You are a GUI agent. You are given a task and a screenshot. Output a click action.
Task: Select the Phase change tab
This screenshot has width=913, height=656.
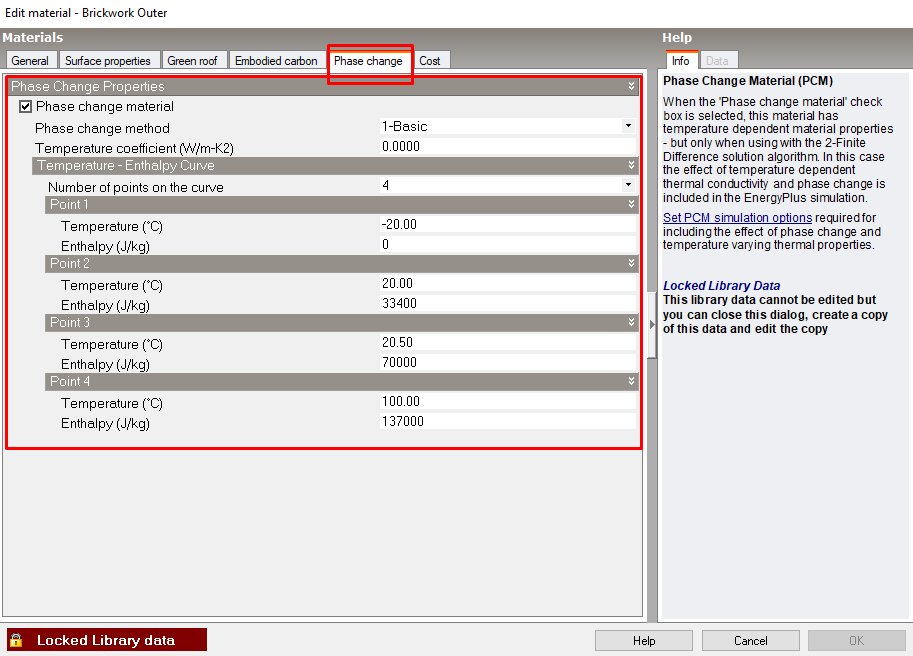tap(368, 61)
